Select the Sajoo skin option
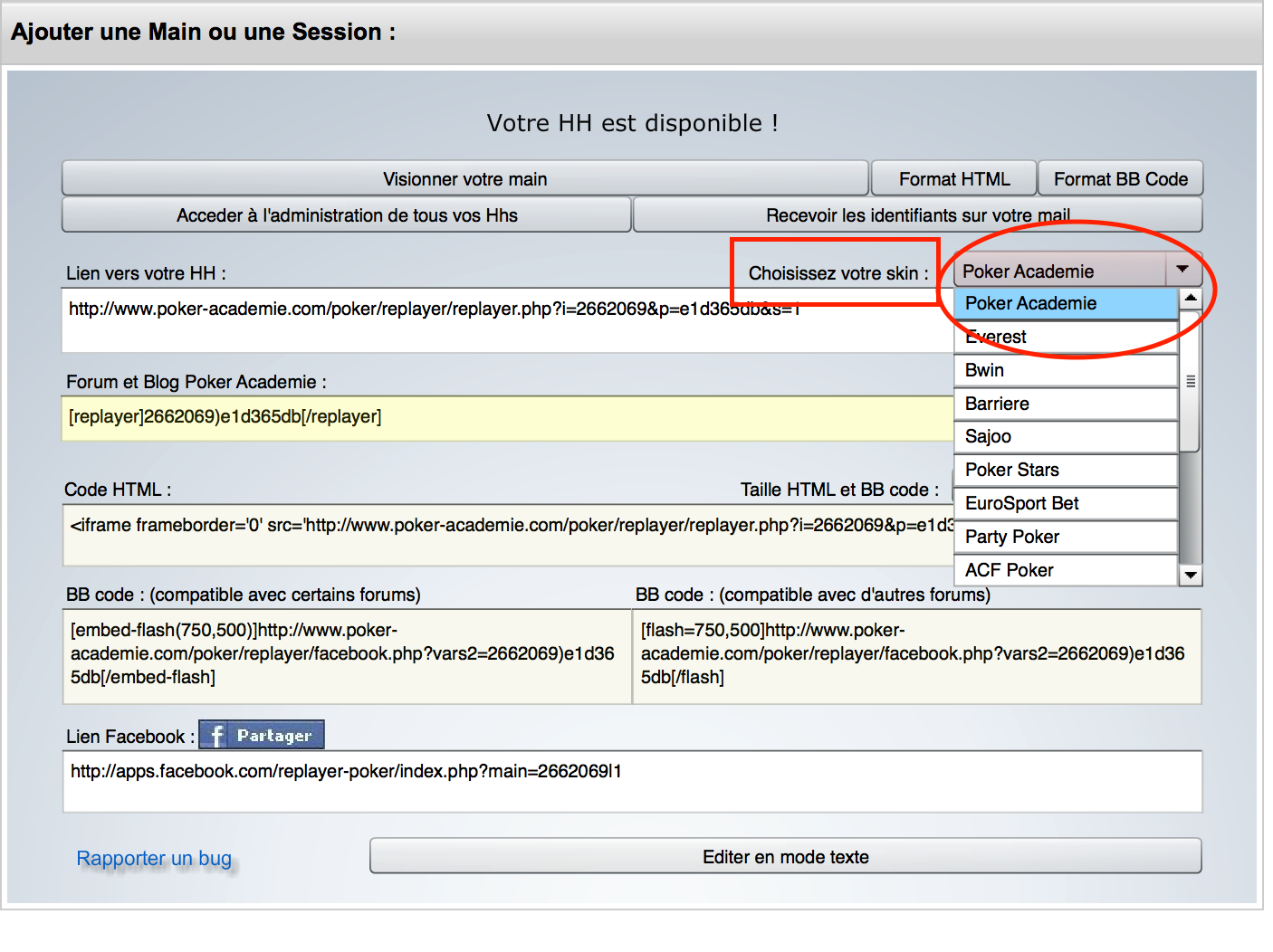Image resolution: width=1273 pixels, height=952 pixels. tap(1066, 436)
